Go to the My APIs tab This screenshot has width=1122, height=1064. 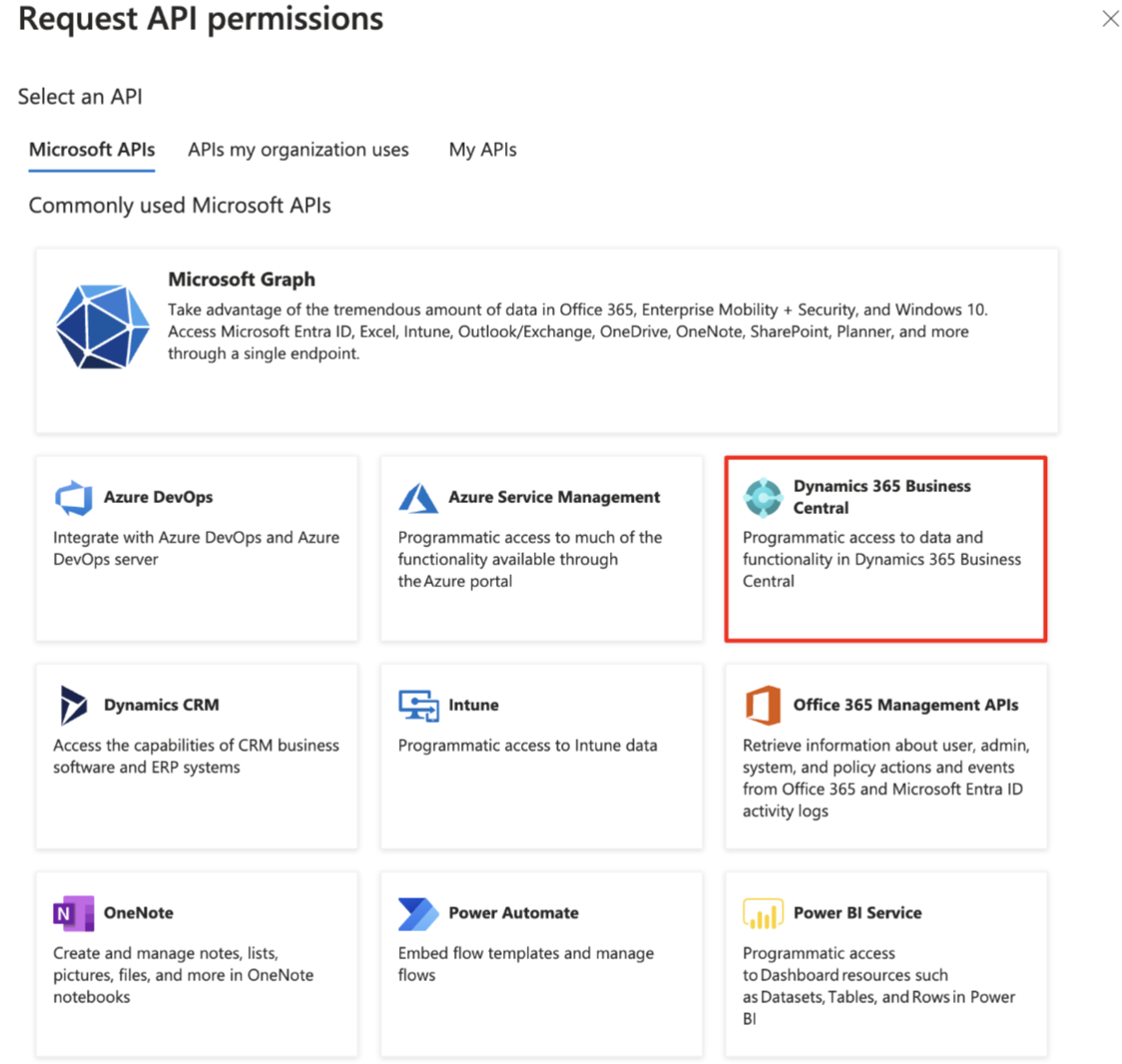[483, 150]
